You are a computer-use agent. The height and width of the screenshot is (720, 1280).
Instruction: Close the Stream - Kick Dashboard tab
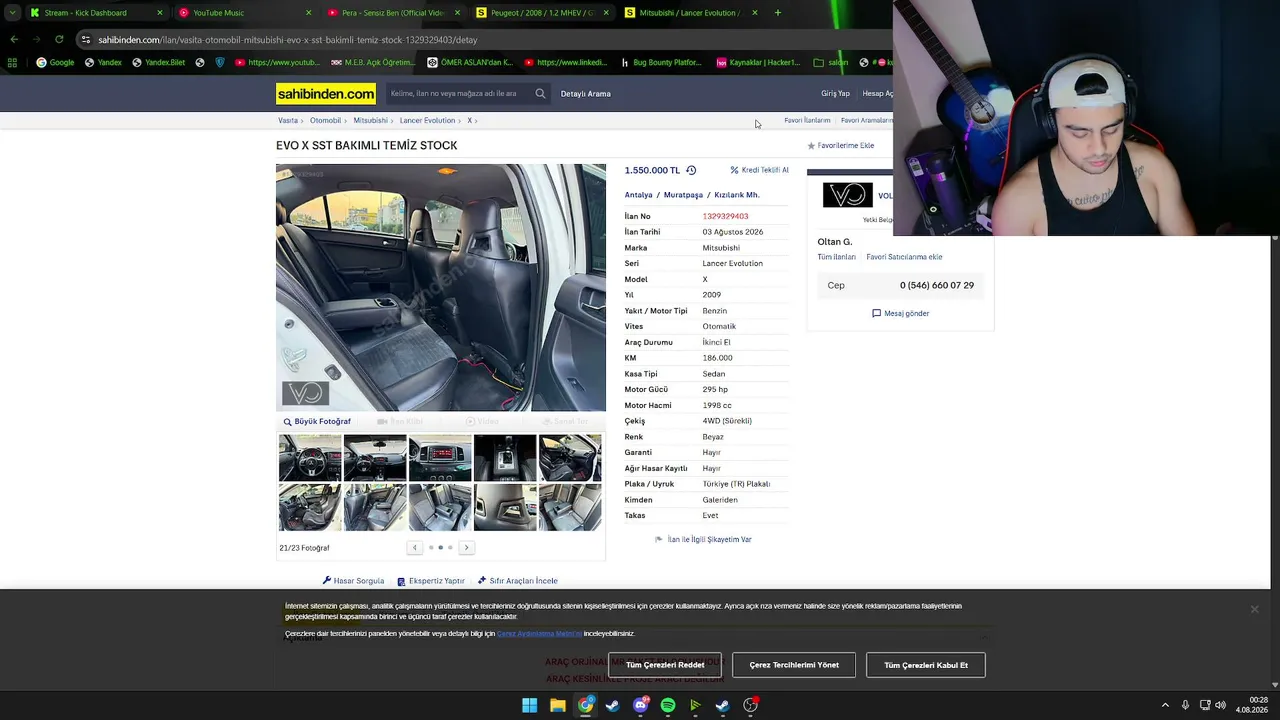(x=160, y=13)
